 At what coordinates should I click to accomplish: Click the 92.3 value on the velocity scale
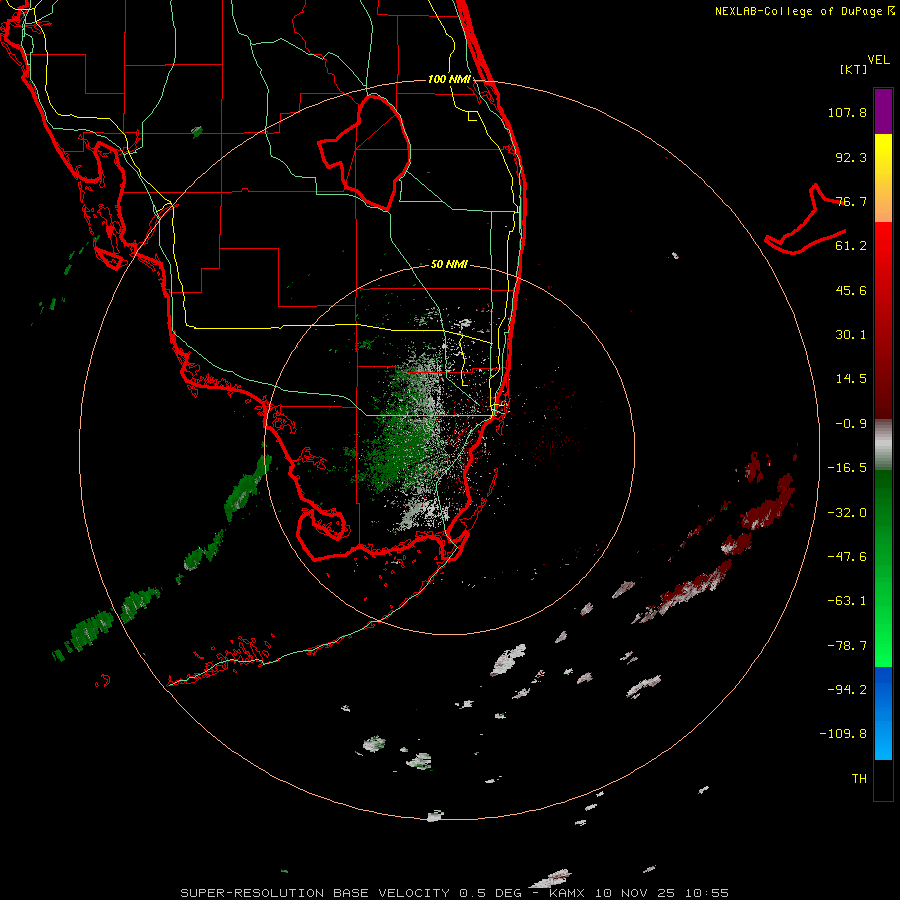[x=851, y=157]
